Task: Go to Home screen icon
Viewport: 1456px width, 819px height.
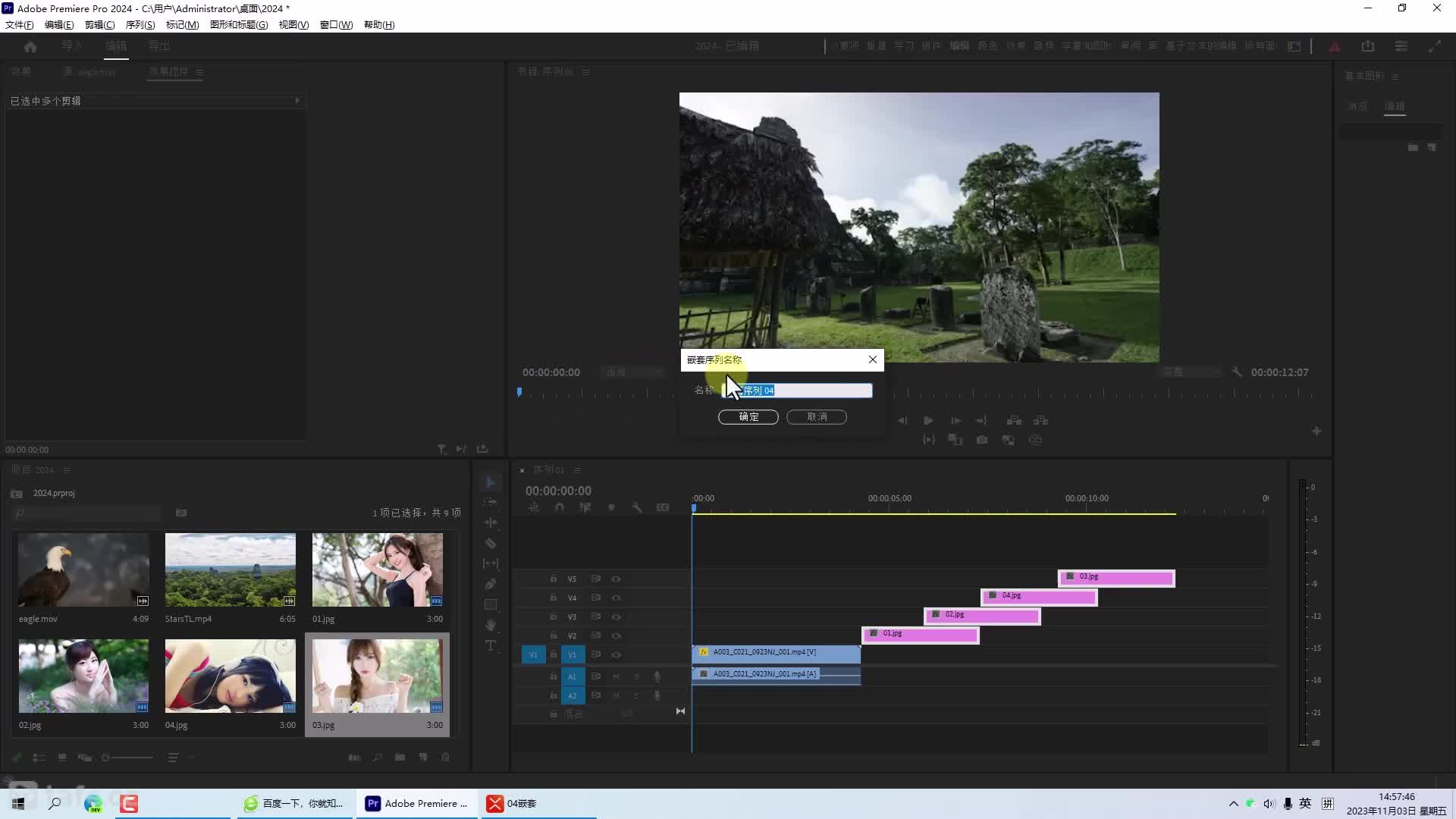Action: pyautogui.click(x=30, y=46)
